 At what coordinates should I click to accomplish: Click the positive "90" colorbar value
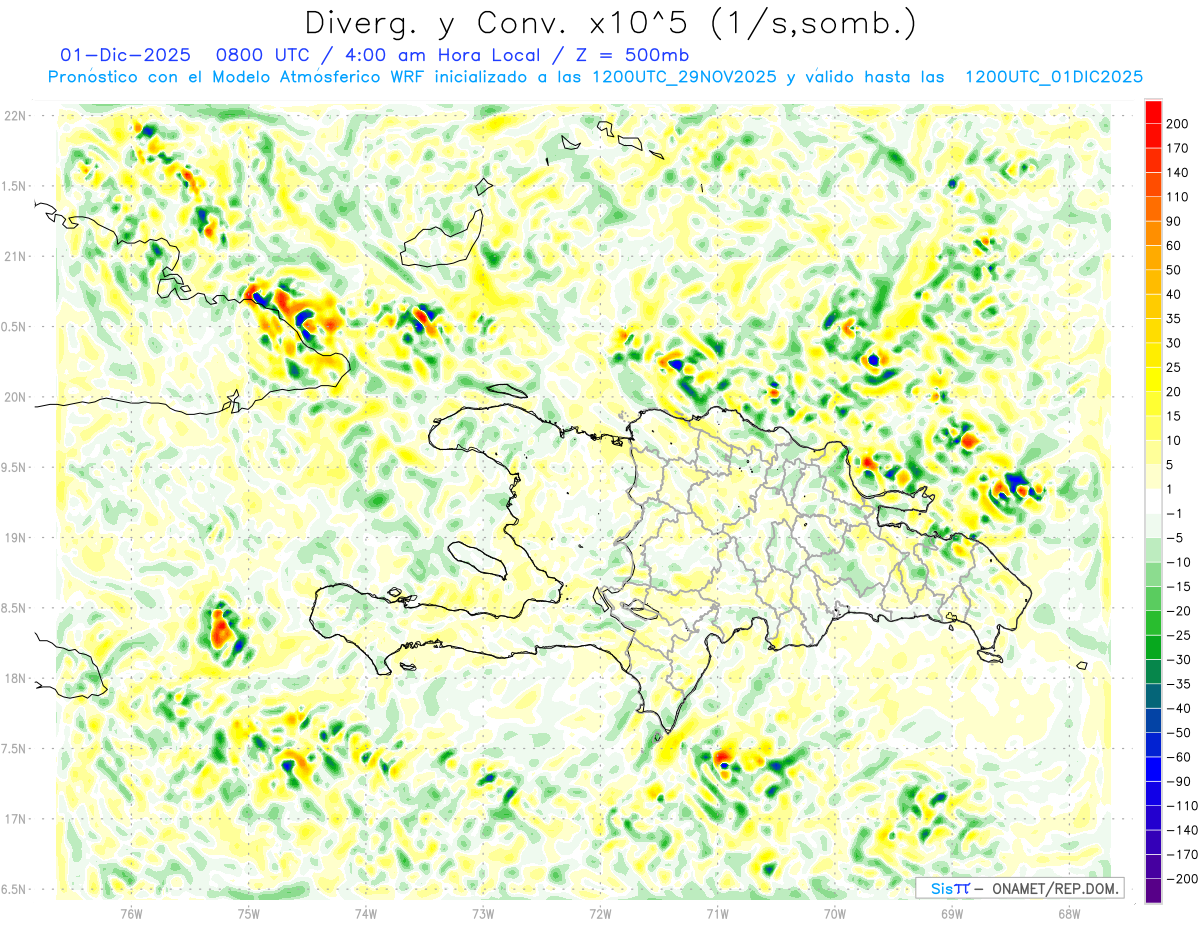coord(1174,222)
